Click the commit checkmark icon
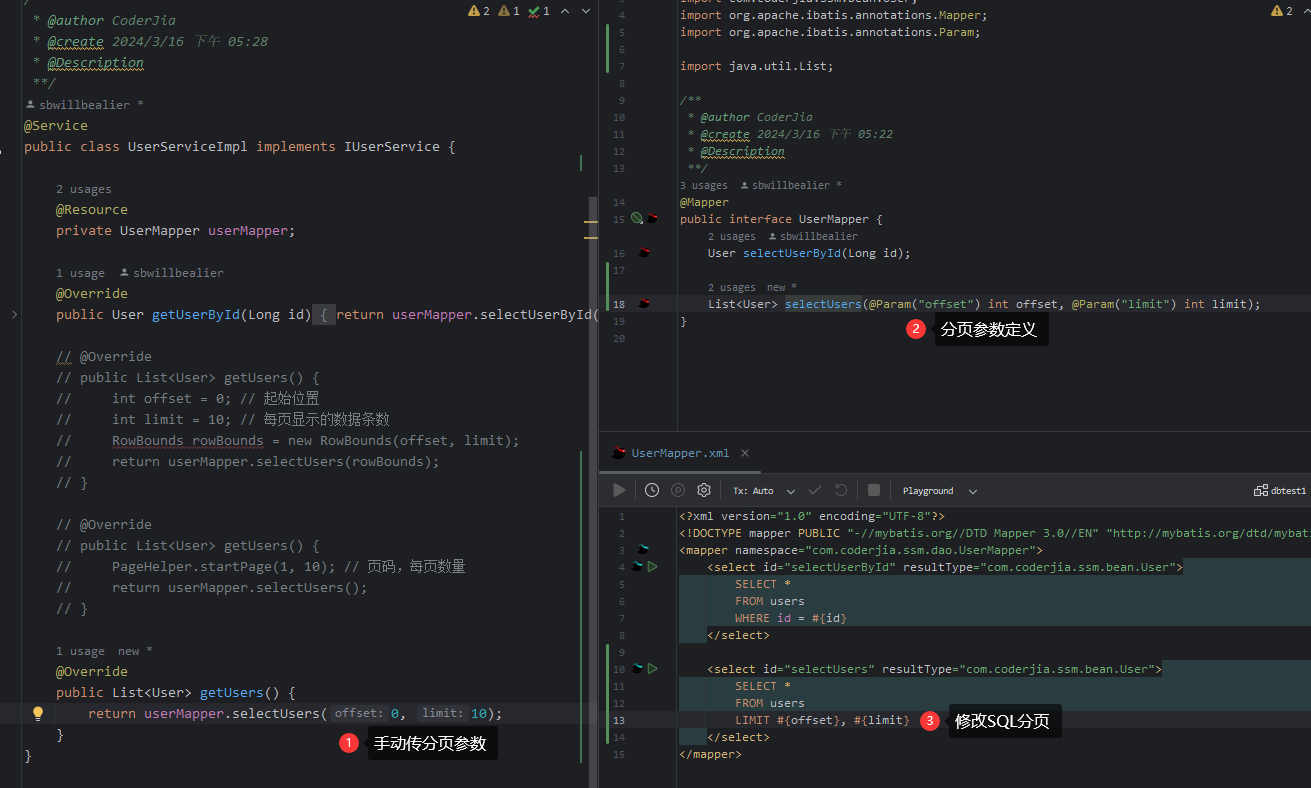The width and height of the screenshot is (1311, 788). [x=815, y=490]
